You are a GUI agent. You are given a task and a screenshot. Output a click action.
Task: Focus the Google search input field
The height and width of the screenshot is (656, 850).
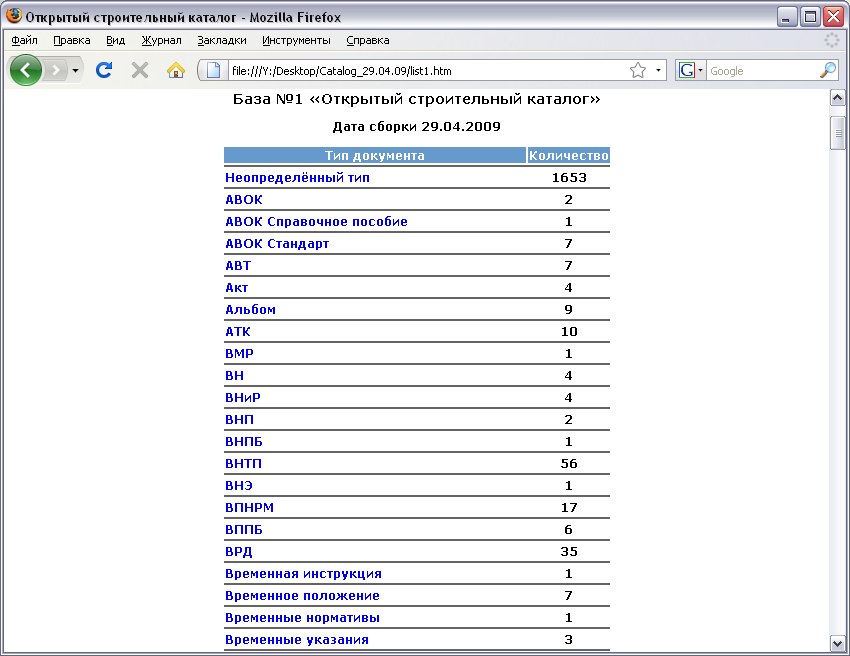(x=762, y=70)
